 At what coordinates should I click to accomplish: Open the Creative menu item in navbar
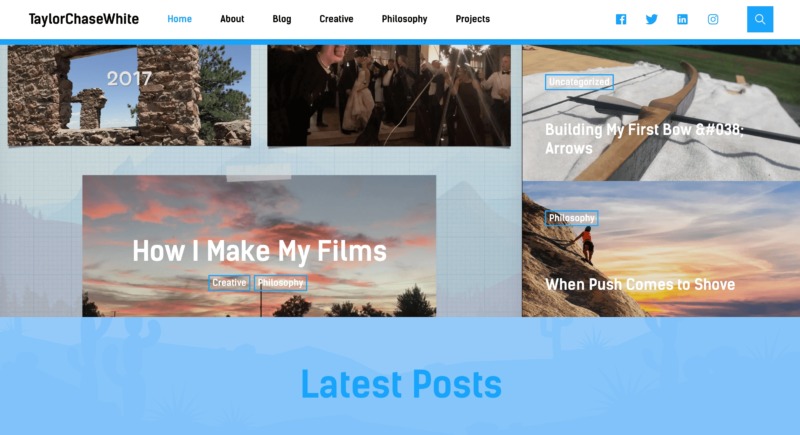coord(336,19)
